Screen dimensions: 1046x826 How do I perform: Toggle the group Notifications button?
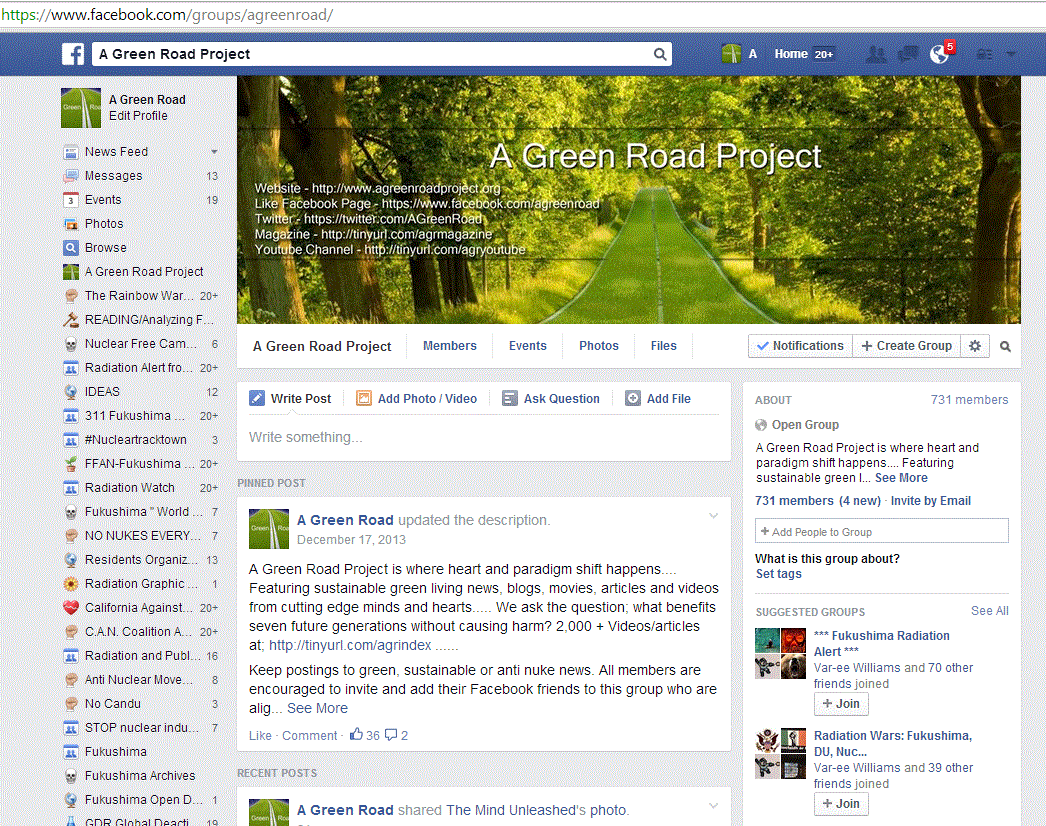tap(800, 346)
